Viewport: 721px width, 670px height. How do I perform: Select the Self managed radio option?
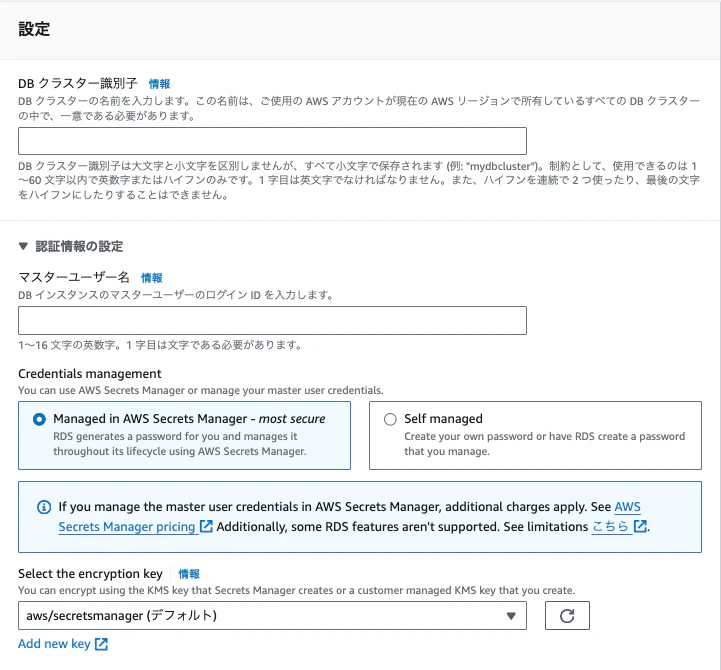(390, 419)
